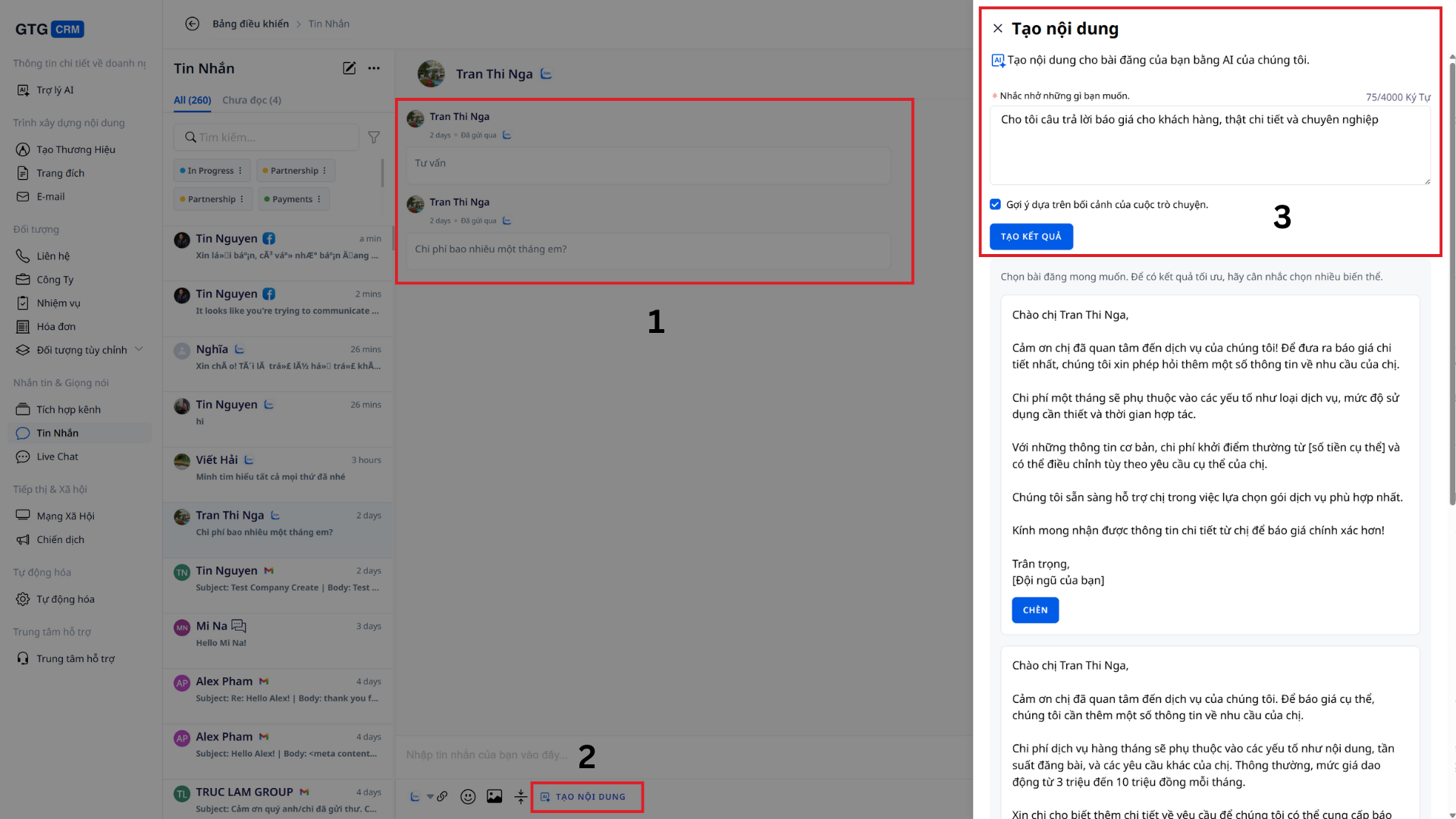This screenshot has width=1456, height=819.
Task: Click the filter funnel icon
Action: point(374,137)
